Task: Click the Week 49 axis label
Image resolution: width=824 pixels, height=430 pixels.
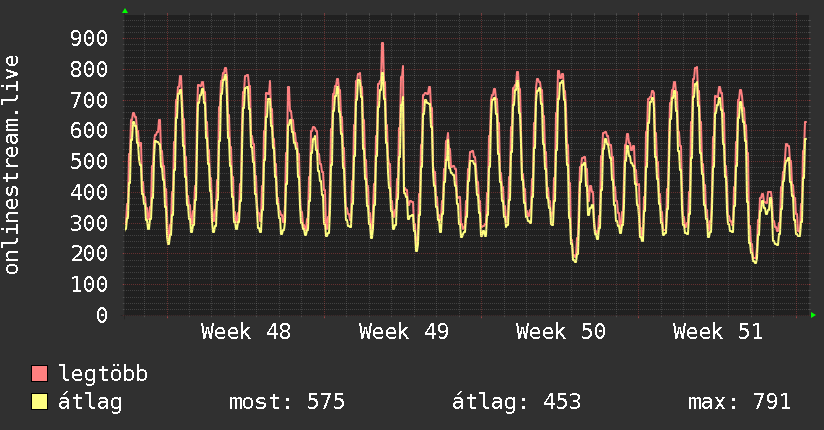Action: 404,332
